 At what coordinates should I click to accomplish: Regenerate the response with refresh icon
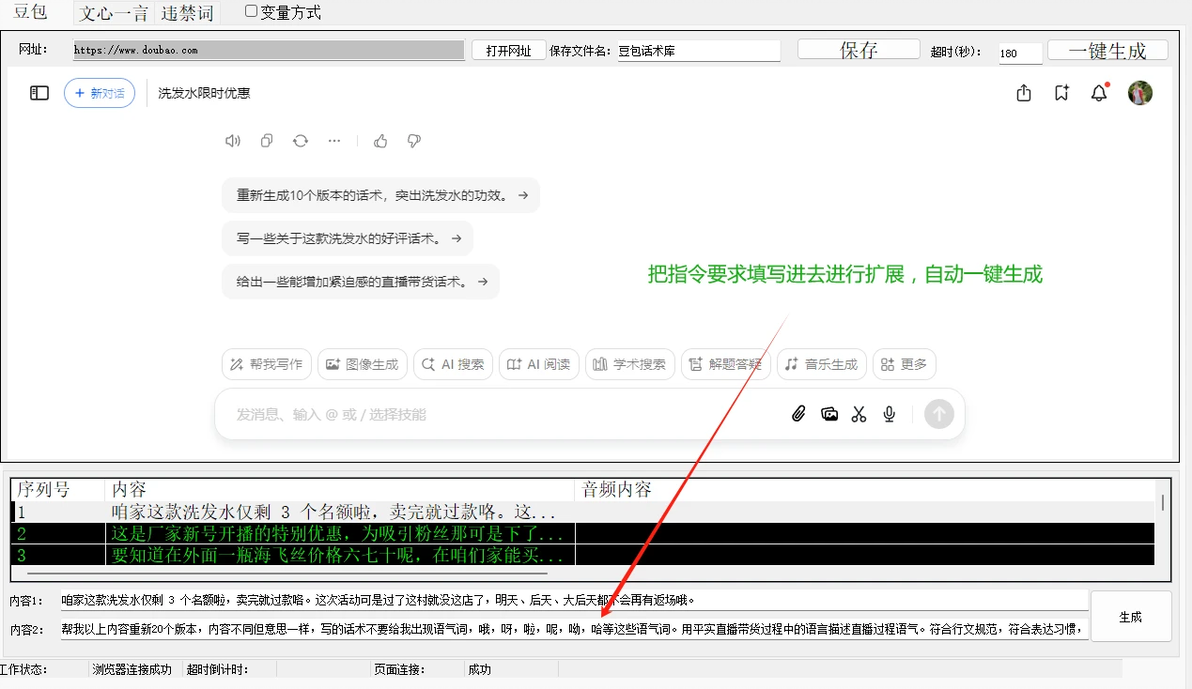click(300, 141)
